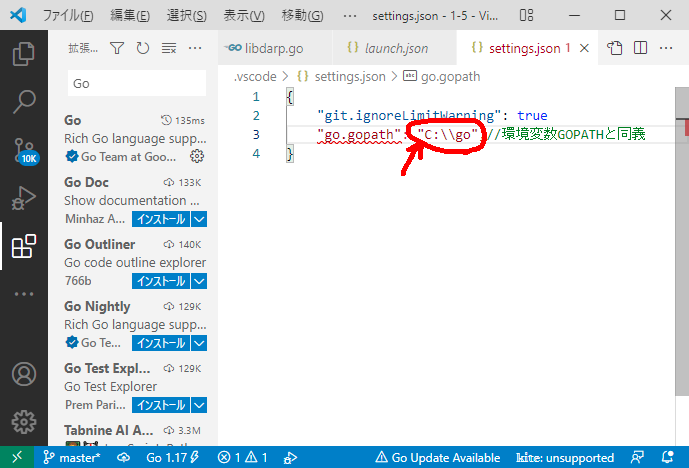Open the Go extension manage gear

[x=197, y=156]
